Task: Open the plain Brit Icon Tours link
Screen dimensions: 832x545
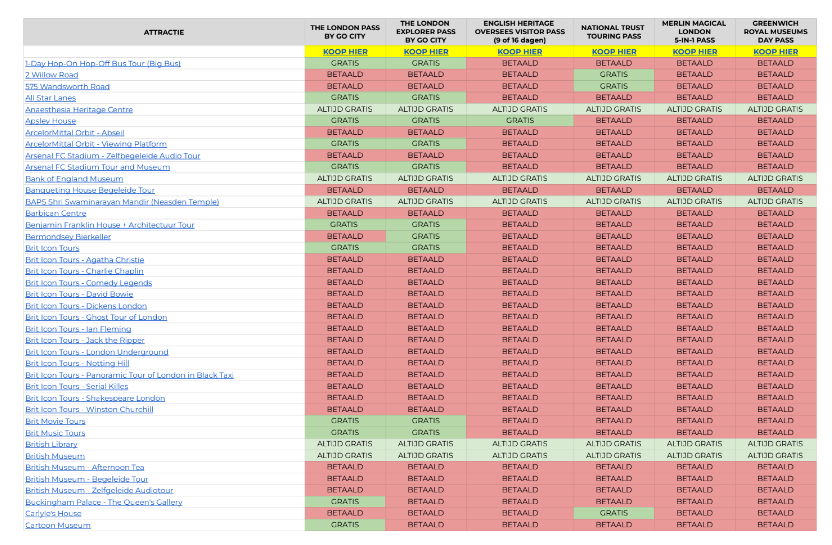Action: pos(52,248)
